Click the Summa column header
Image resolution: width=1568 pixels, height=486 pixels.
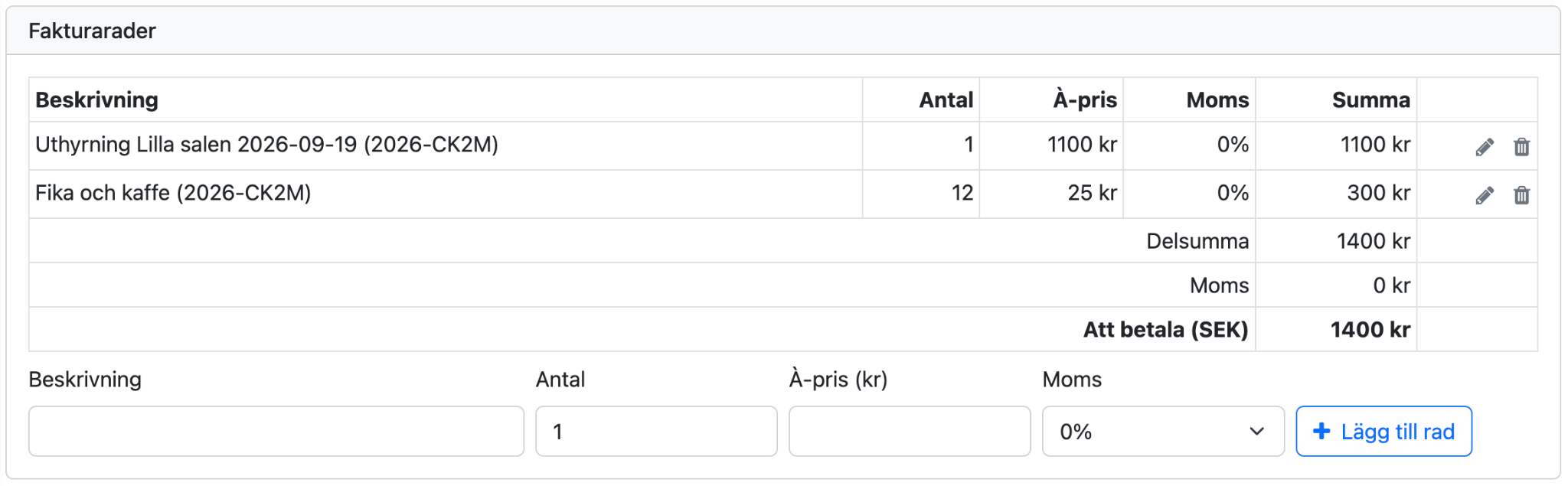coord(1370,99)
